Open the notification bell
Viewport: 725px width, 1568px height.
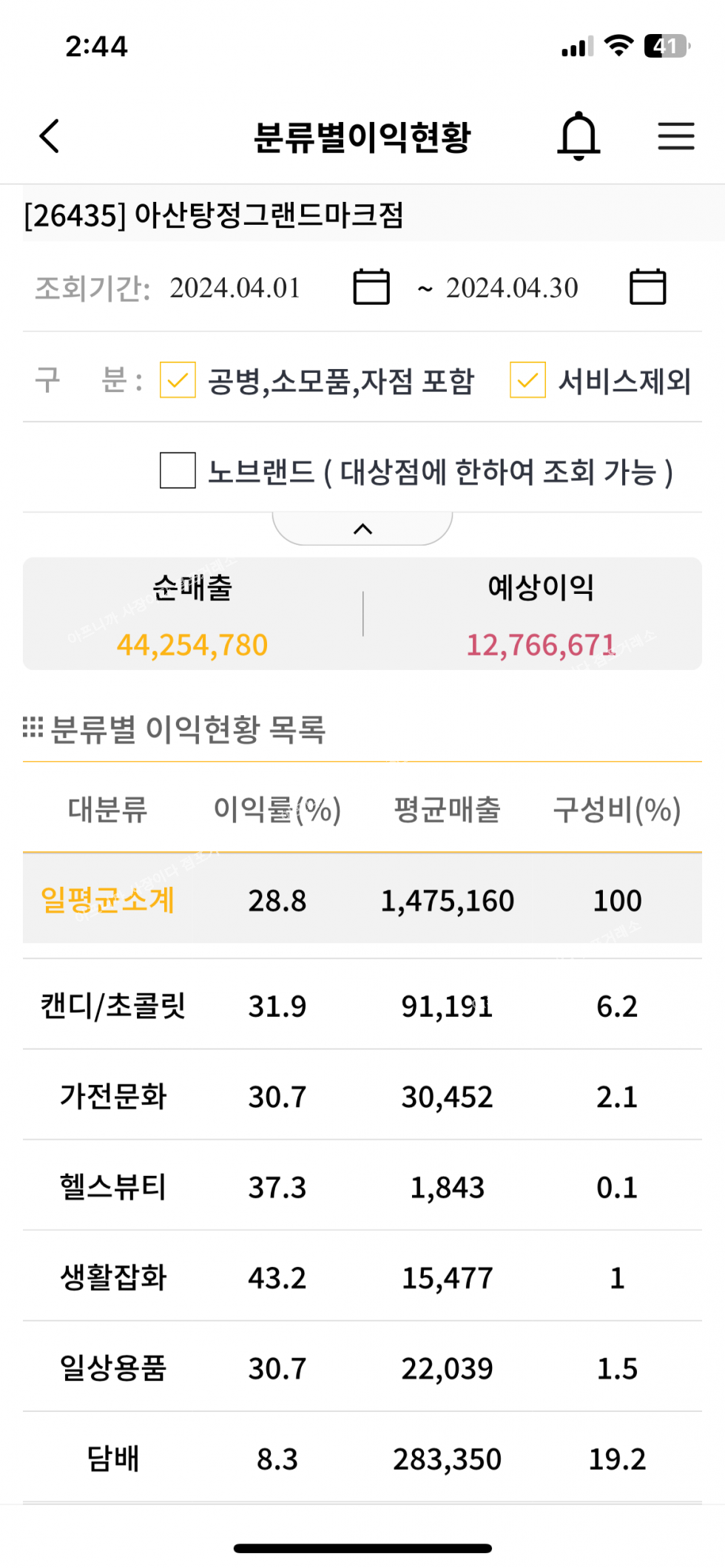(579, 136)
